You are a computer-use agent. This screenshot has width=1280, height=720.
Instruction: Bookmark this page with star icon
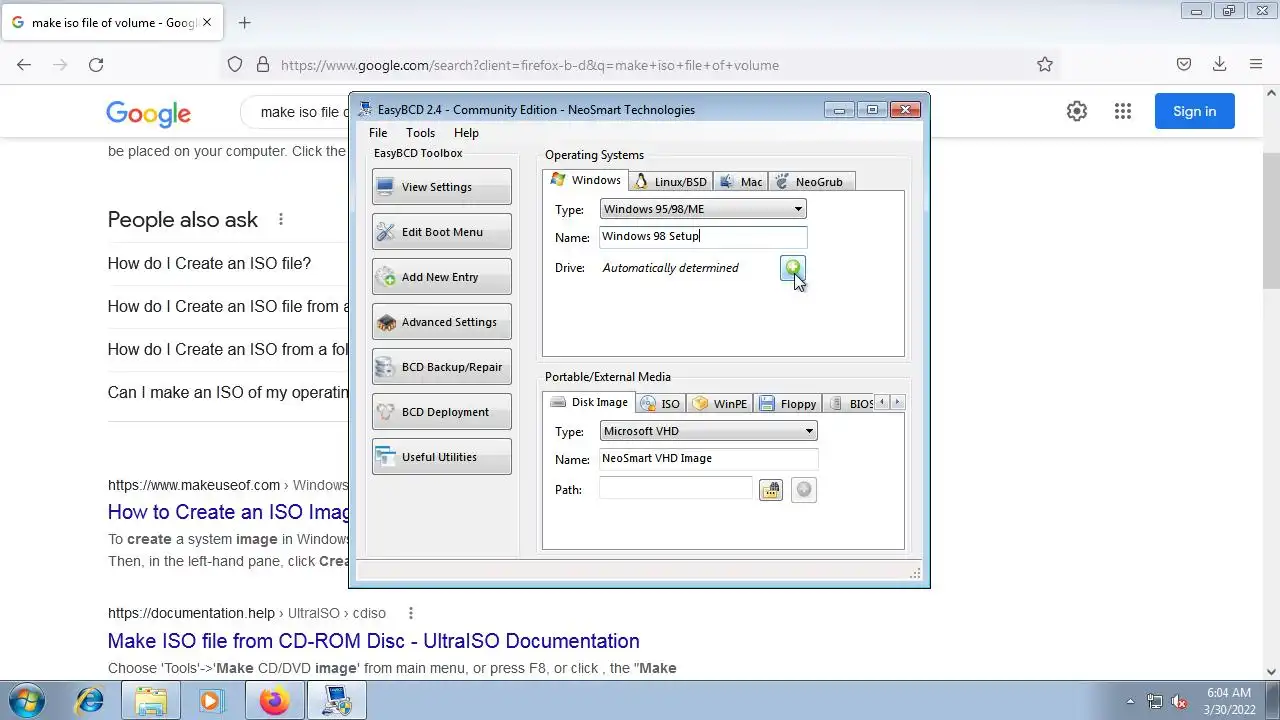1045,65
